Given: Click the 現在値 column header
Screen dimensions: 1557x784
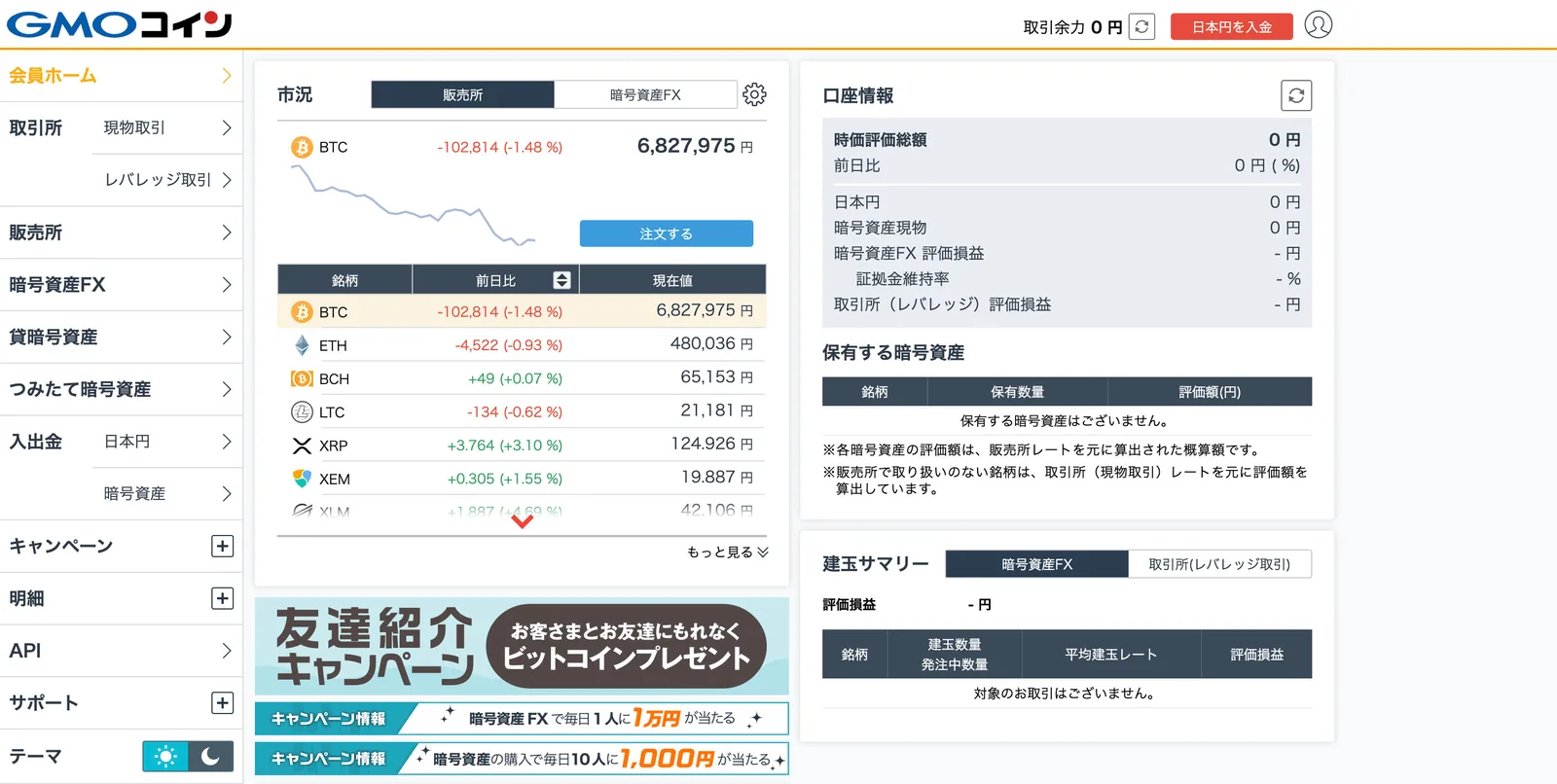Looking at the screenshot, I should (x=672, y=280).
